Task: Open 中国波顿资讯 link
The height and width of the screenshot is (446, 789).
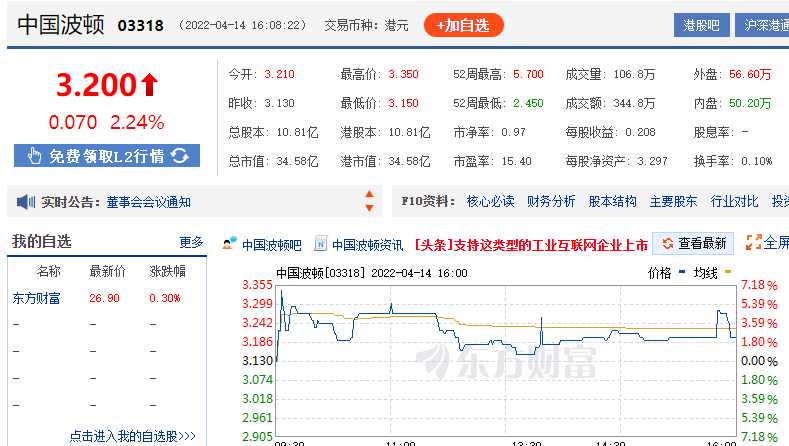Action: pyautogui.click(x=367, y=245)
